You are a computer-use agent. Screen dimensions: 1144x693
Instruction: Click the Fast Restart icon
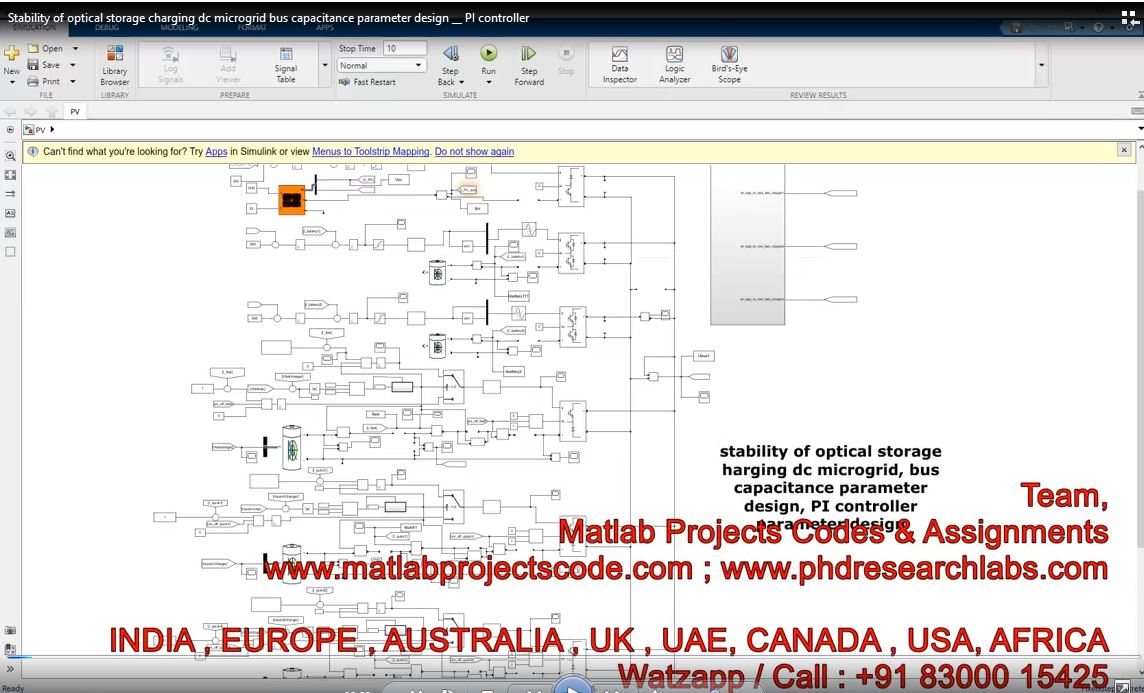(344, 82)
